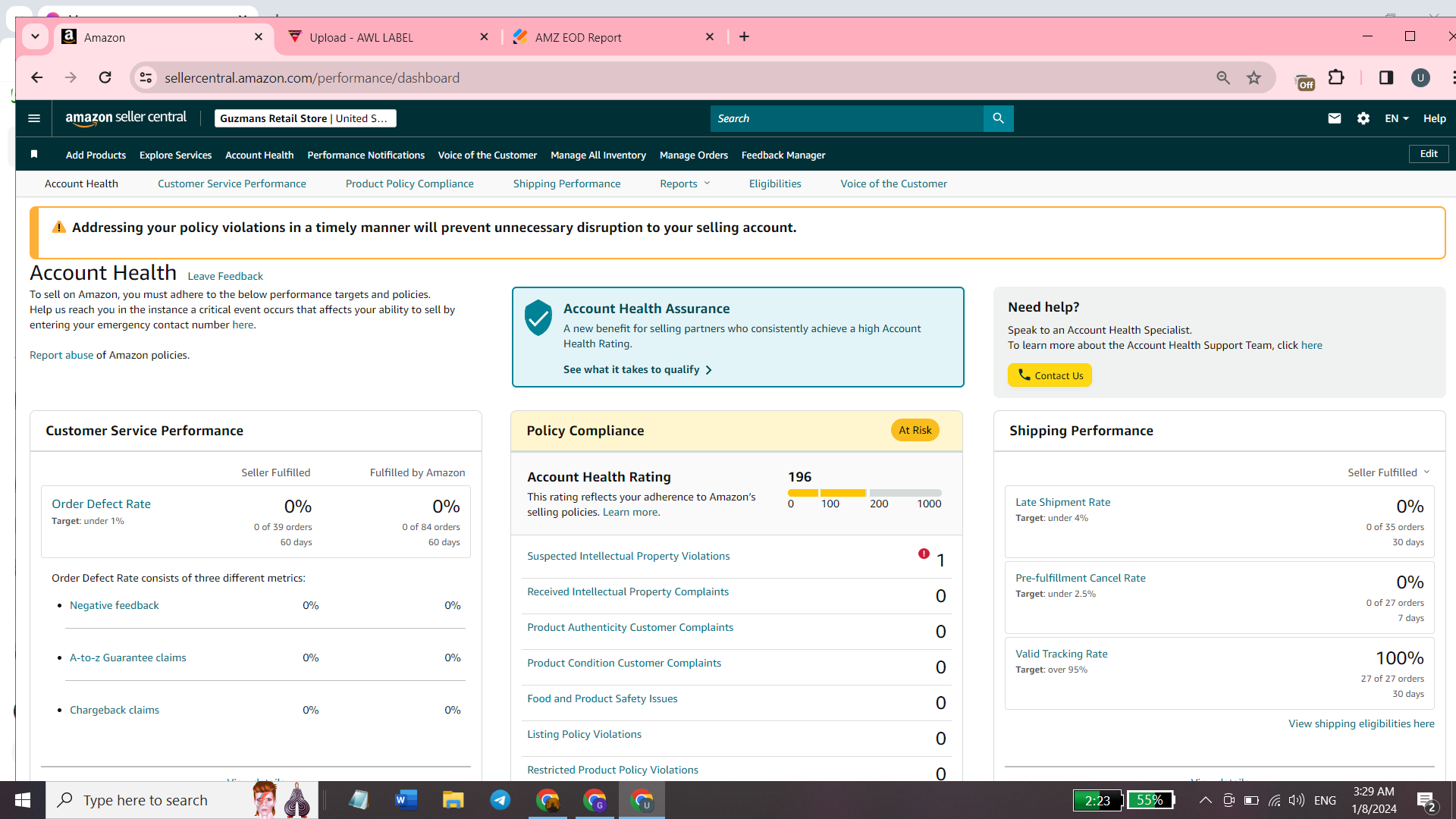
Task: Open Manage All Inventory in the menu bar
Action: 598,155
